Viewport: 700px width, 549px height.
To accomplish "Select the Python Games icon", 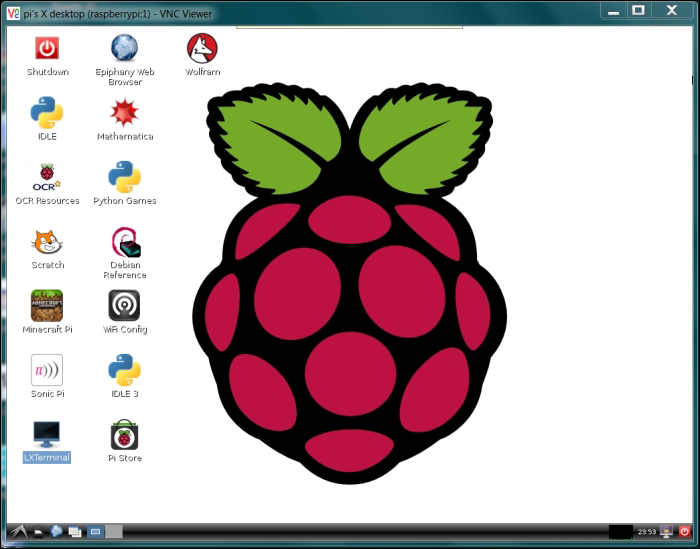I will pyautogui.click(x=125, y=177).
